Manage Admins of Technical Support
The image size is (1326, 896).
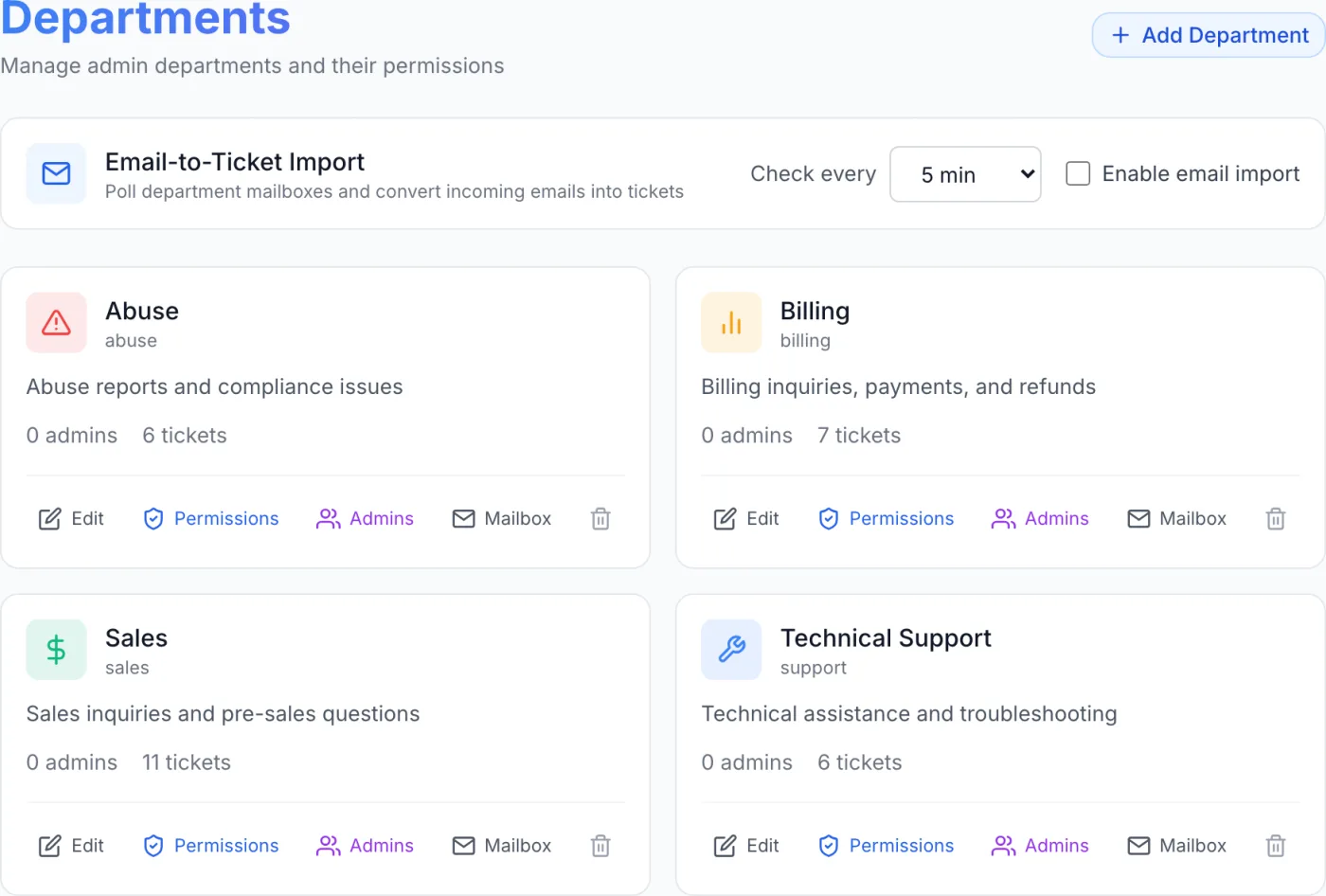[x=1040, y=846]
